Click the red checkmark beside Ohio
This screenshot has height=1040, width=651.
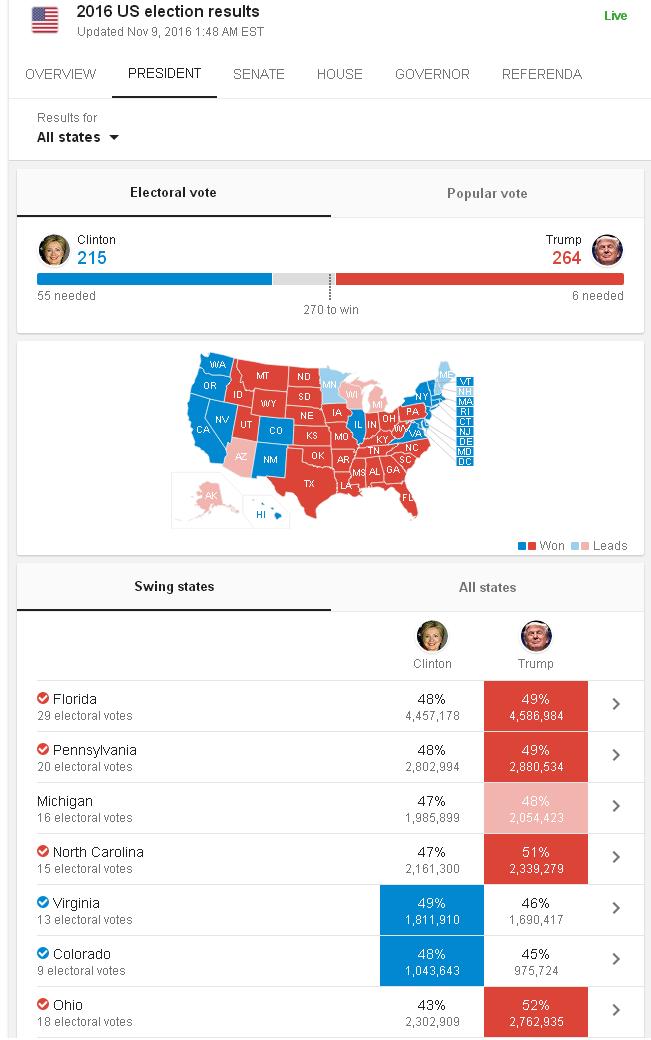(43, 1005)
